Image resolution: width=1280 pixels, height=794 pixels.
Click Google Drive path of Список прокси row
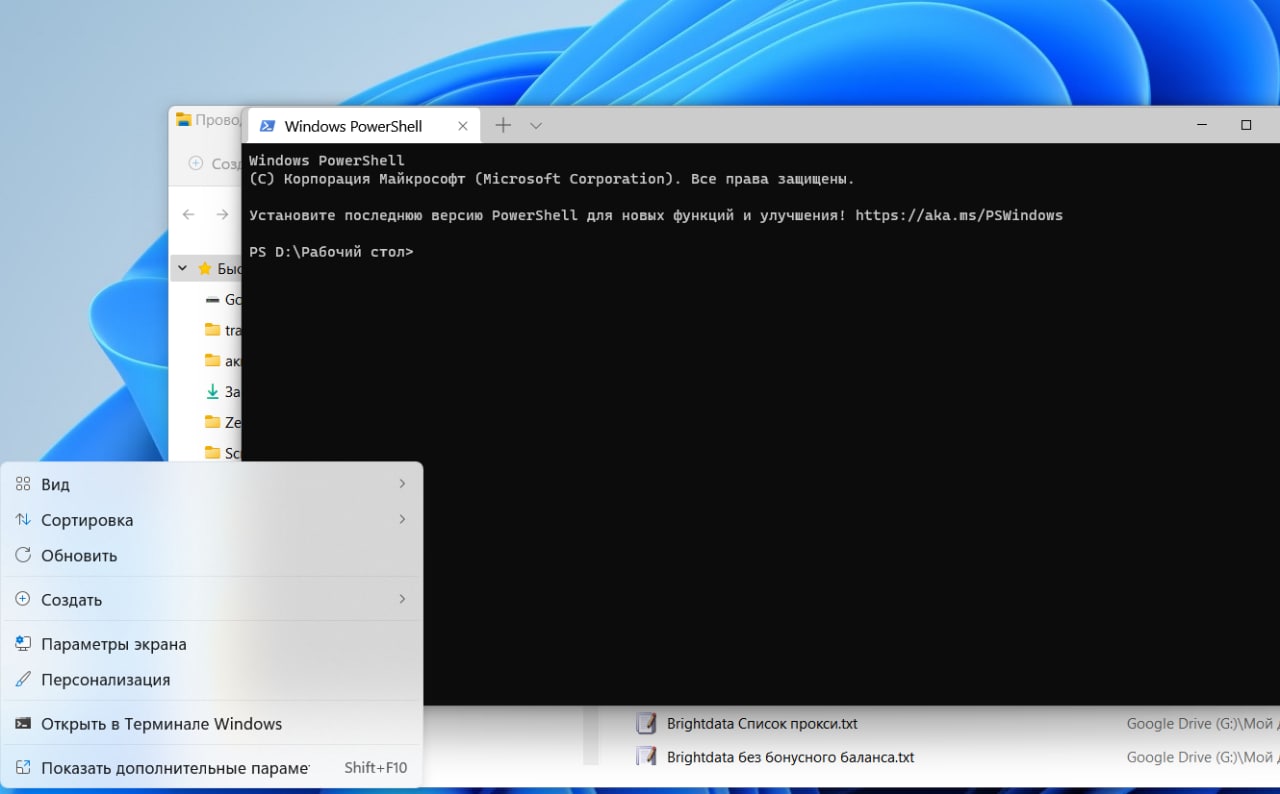pos(1203,723)
